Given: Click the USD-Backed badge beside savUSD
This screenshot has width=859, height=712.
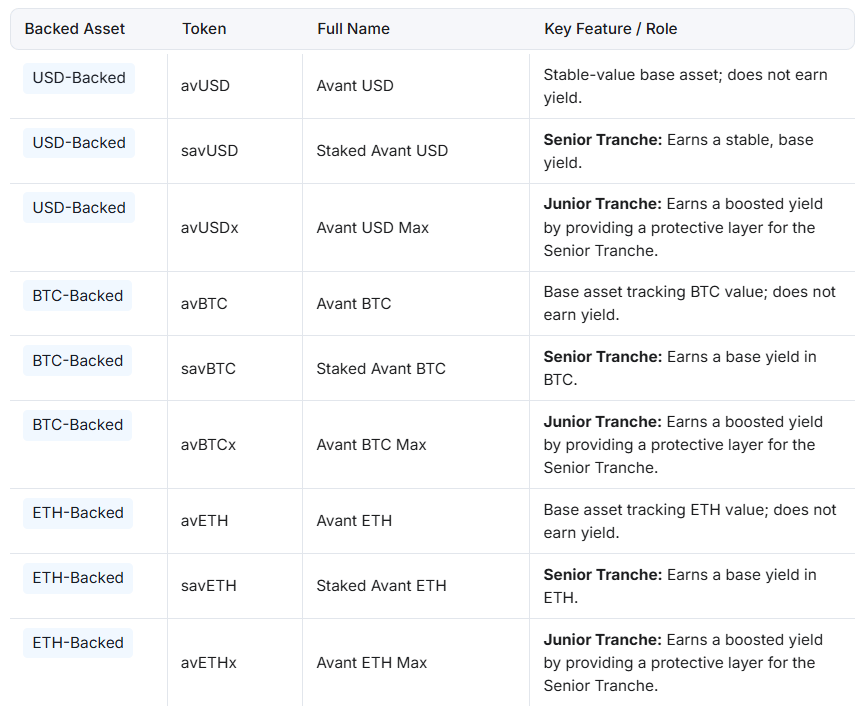Looking at the screenshot, I should coord(79,143).
